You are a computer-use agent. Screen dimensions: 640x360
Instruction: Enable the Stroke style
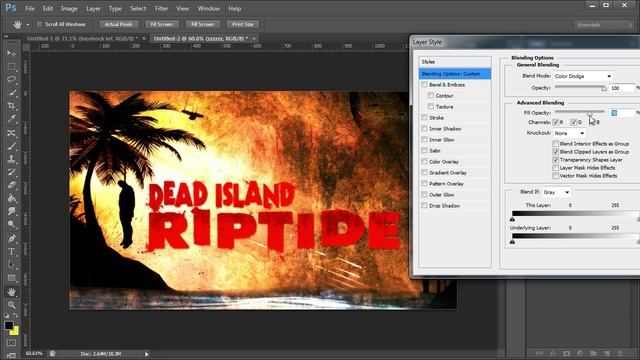tap(424, 118)
